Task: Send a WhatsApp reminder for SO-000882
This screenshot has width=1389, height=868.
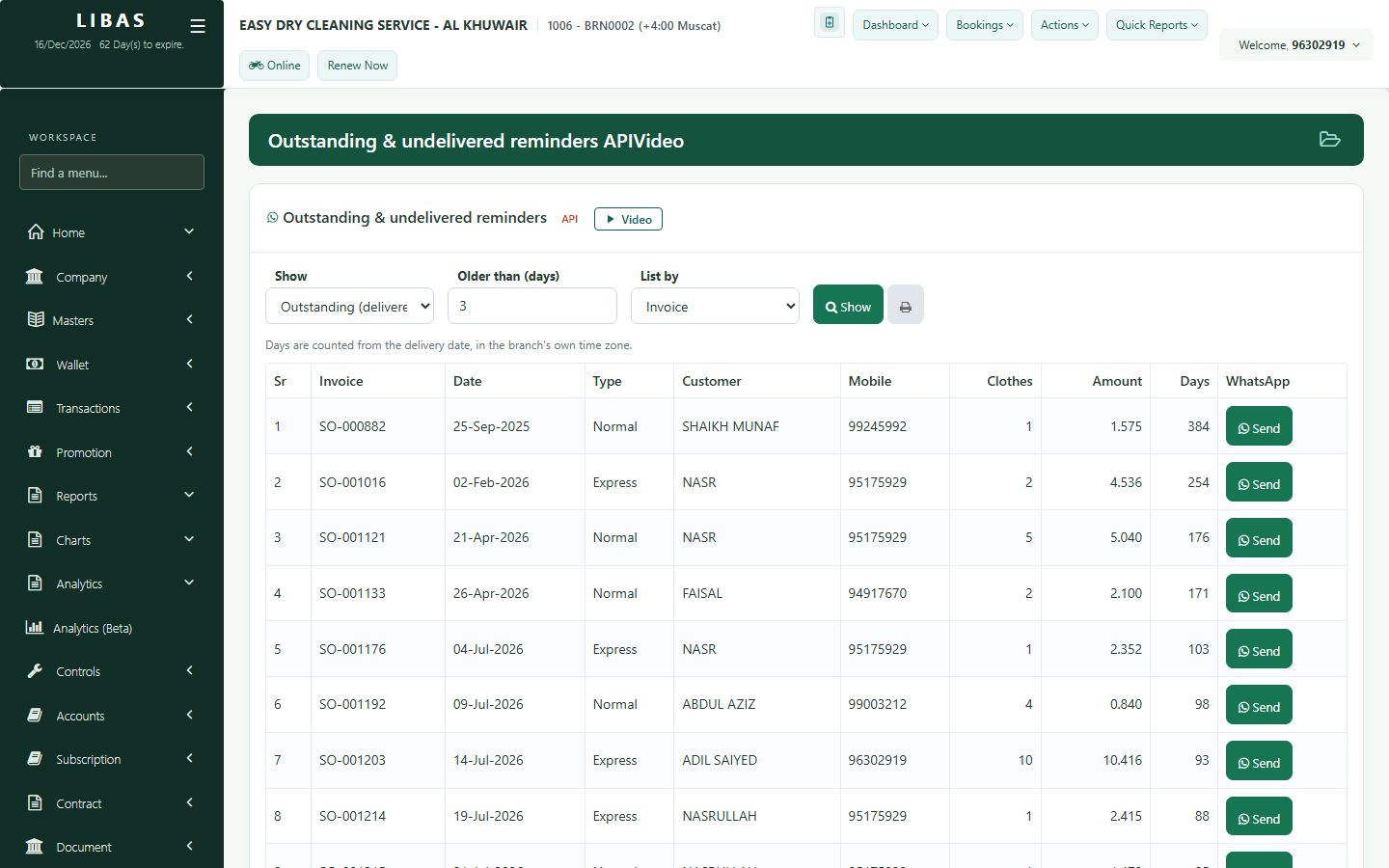Action: [x=1259, y=427]
